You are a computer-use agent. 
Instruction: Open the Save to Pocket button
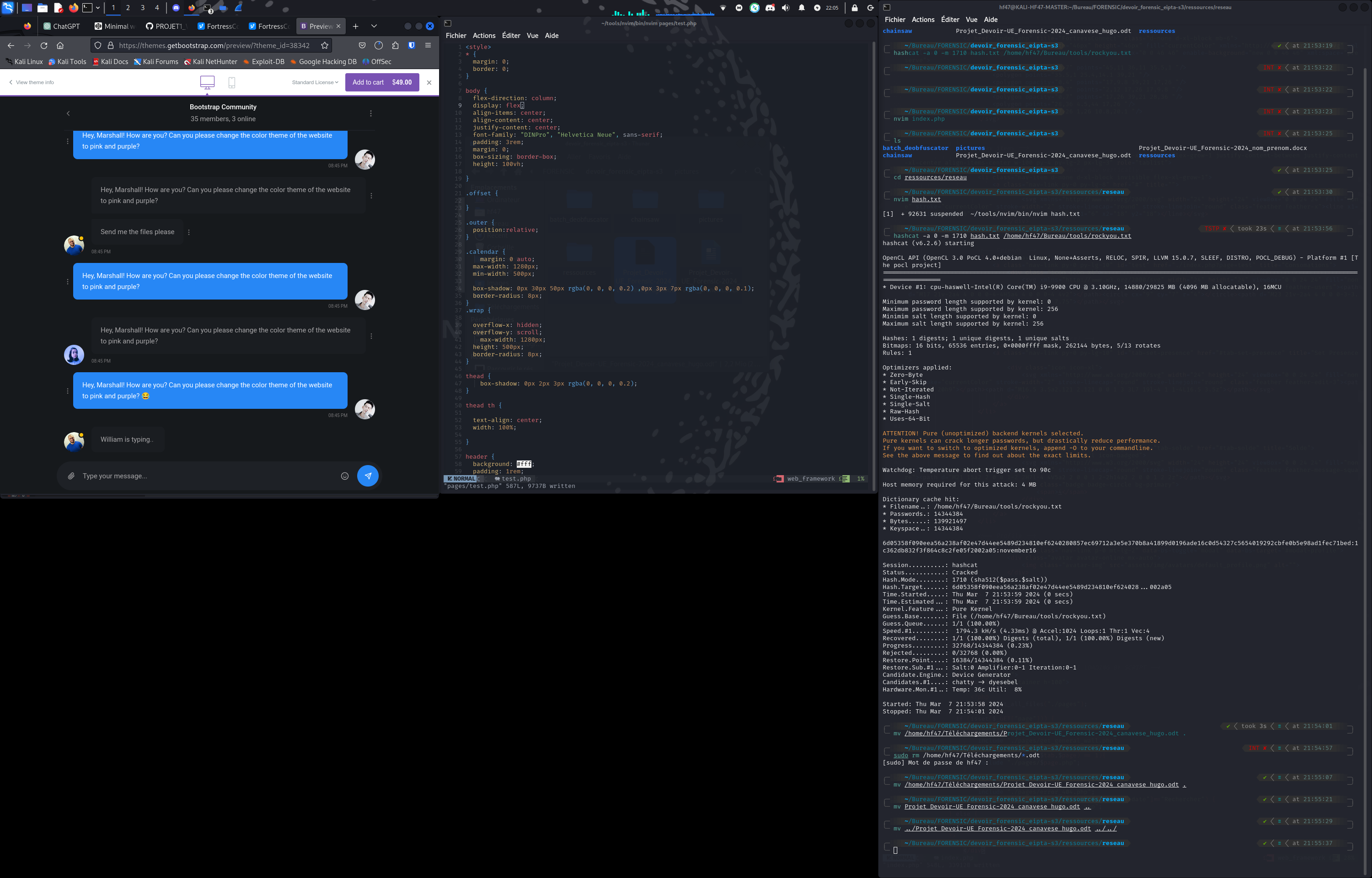coord(362,46)
